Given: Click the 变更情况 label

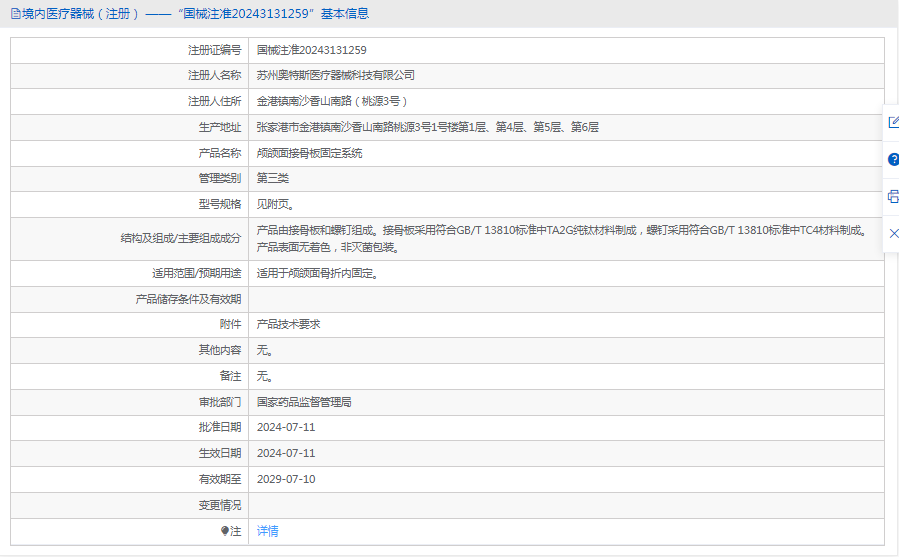Looking at the screenshot, I should pyautogui.click(x=220, y=505).
